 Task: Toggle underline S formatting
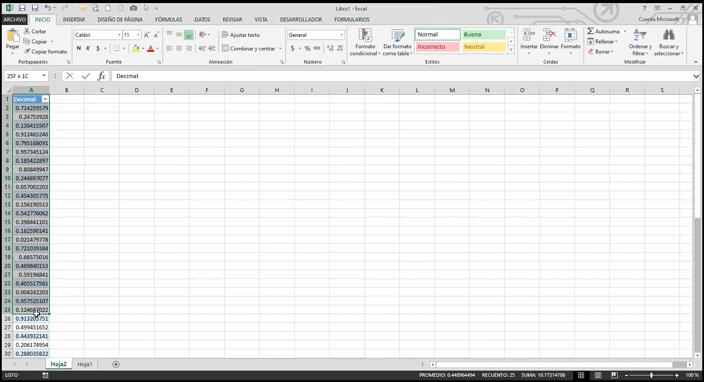[x=98, y=48]
